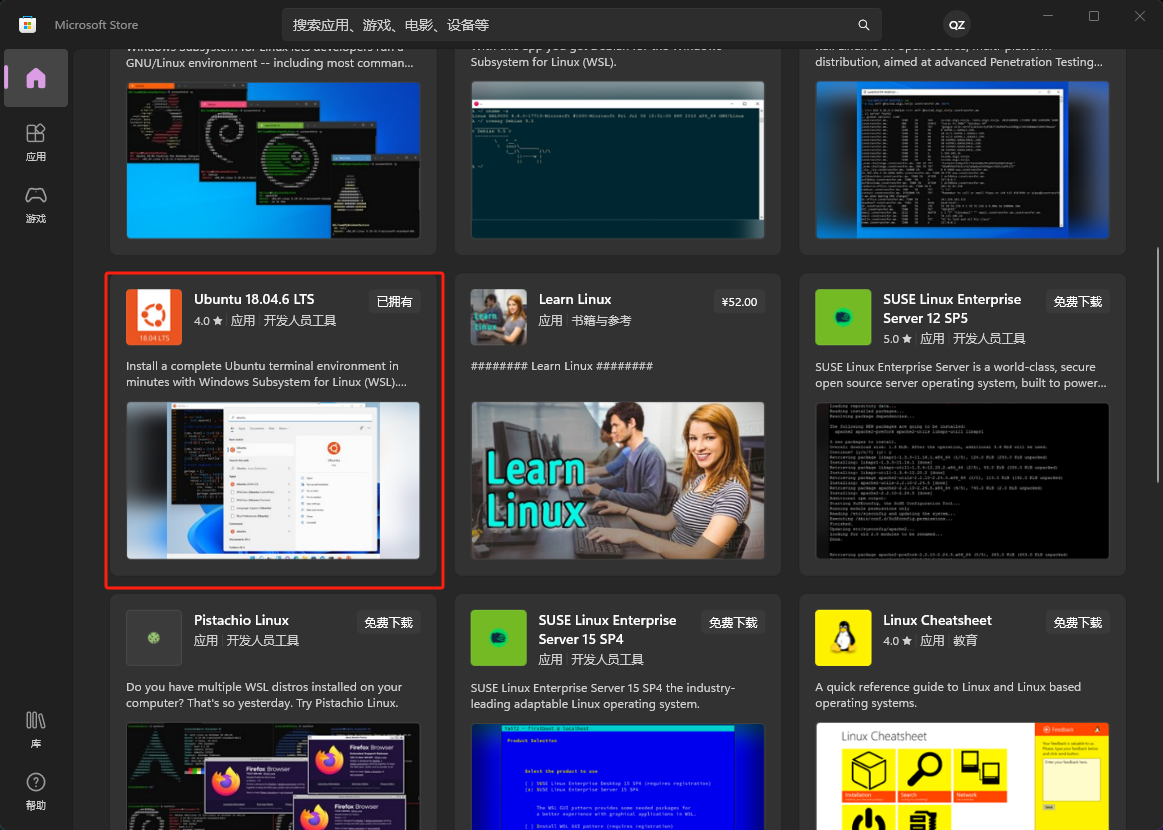Open the SUSE Linux Enterprise Server 15 SP4 title
The image size is (1163, 830).
(x=607, y=630)
